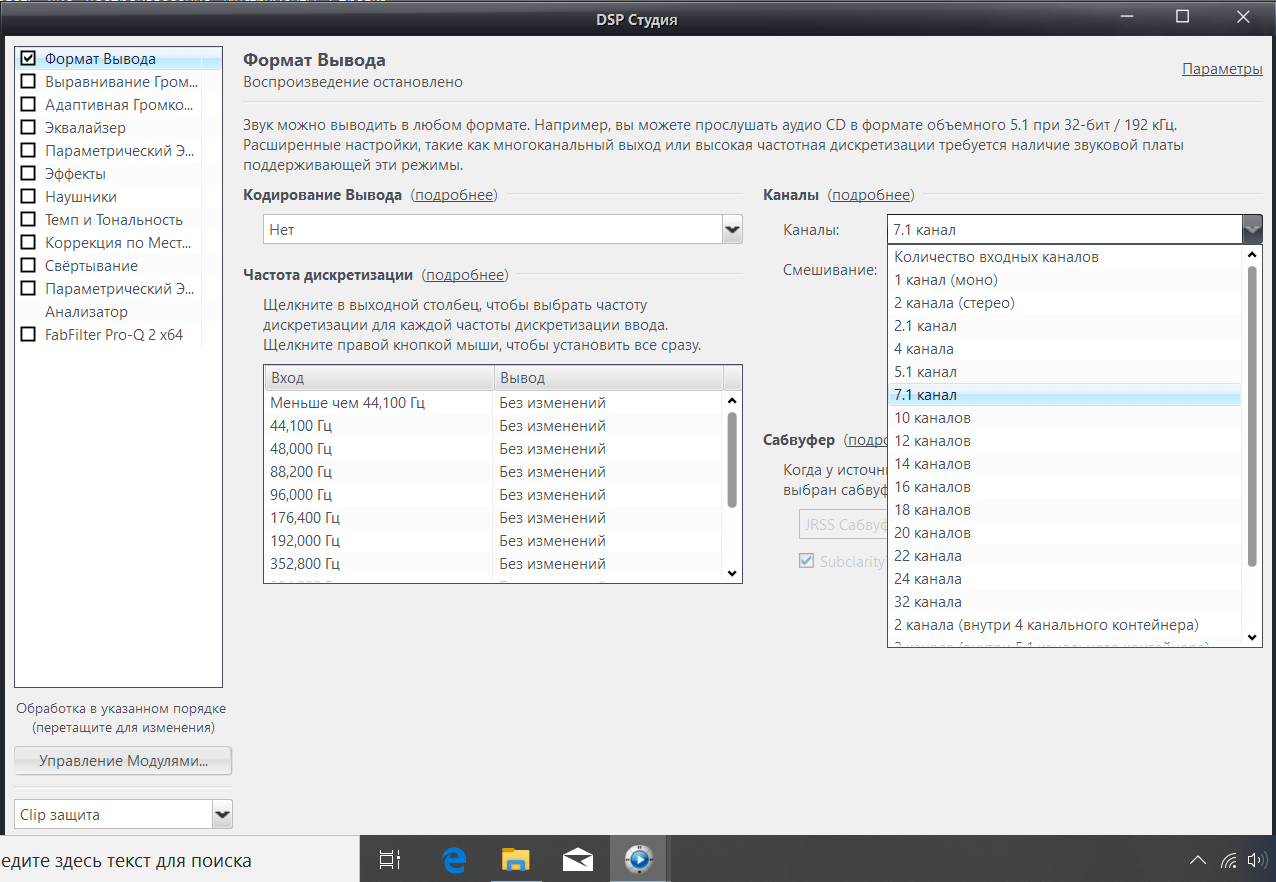Viewport: 1276px width, 882px height.
Task: Click the channels list scroll-down arrow
Action: [x=1252, y=637]
